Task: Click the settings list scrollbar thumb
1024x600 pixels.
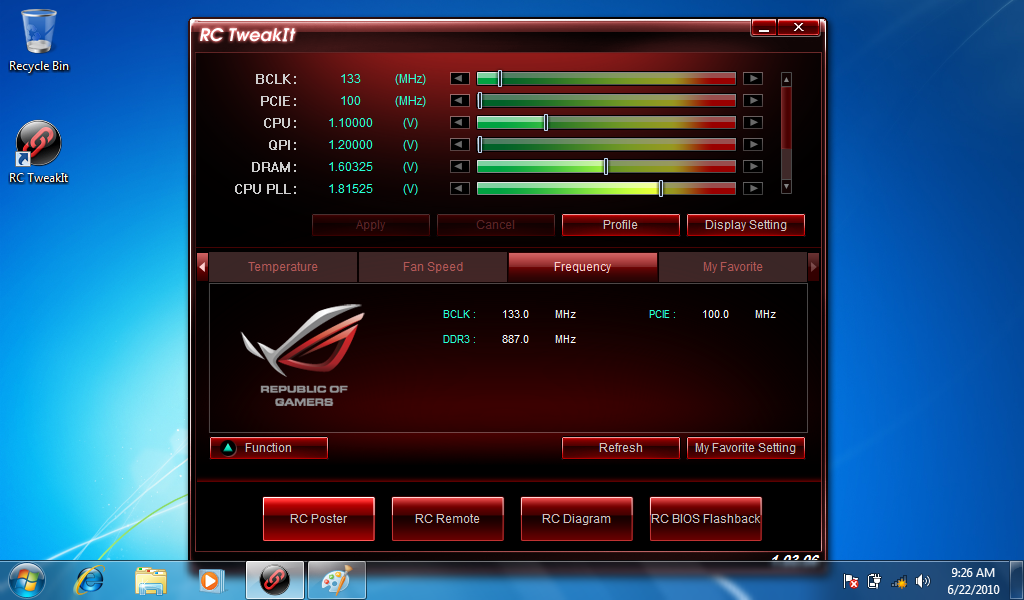Action: click(x=786, y=118)
